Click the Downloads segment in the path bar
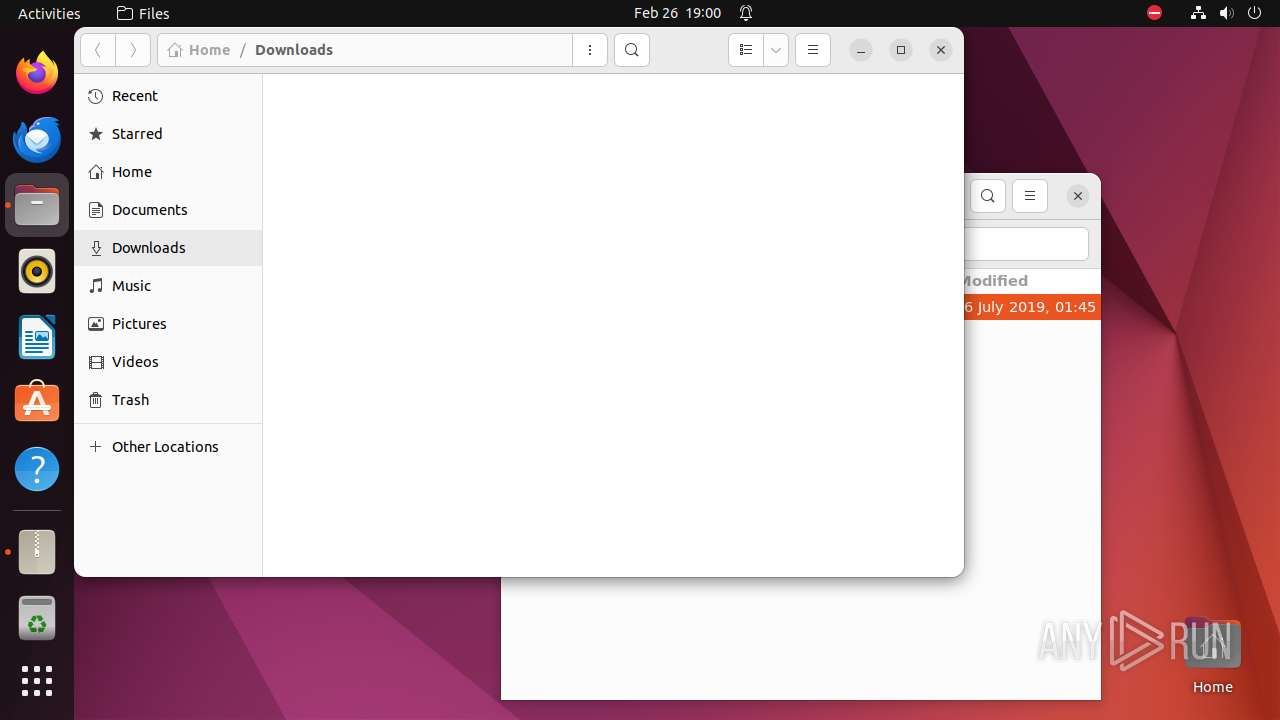The width and height of the screenshot is (1280, 720). click(294, 50)
